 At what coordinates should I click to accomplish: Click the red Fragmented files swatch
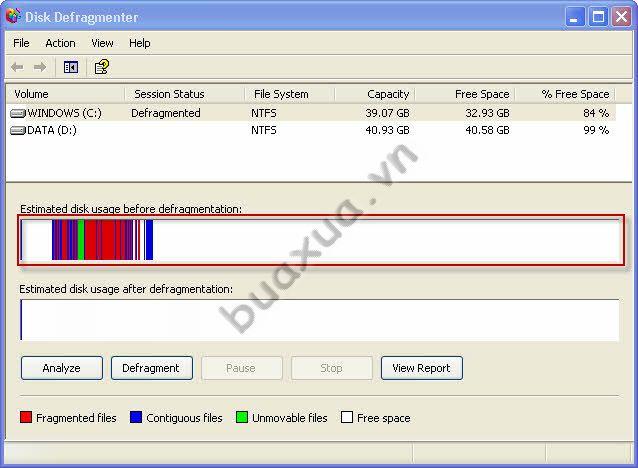[x=26, y=417]
